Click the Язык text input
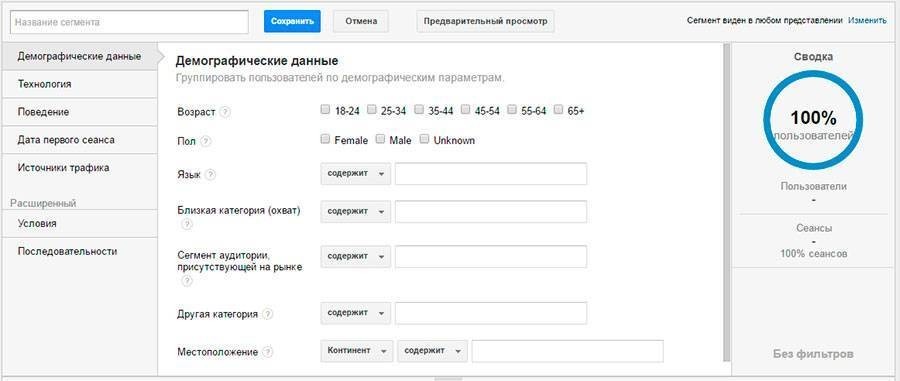The width and height of the screenshot is (900, 381). tap(491, 174)
